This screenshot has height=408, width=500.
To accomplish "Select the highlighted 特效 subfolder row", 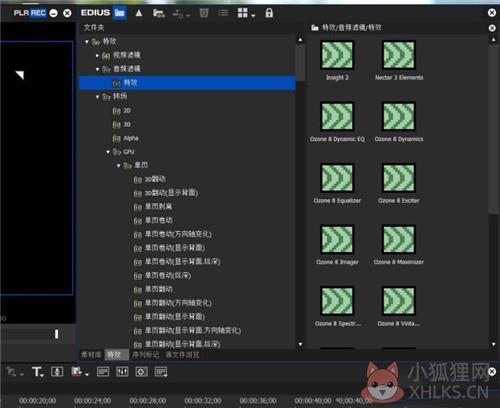I will (x=187, y=83).
